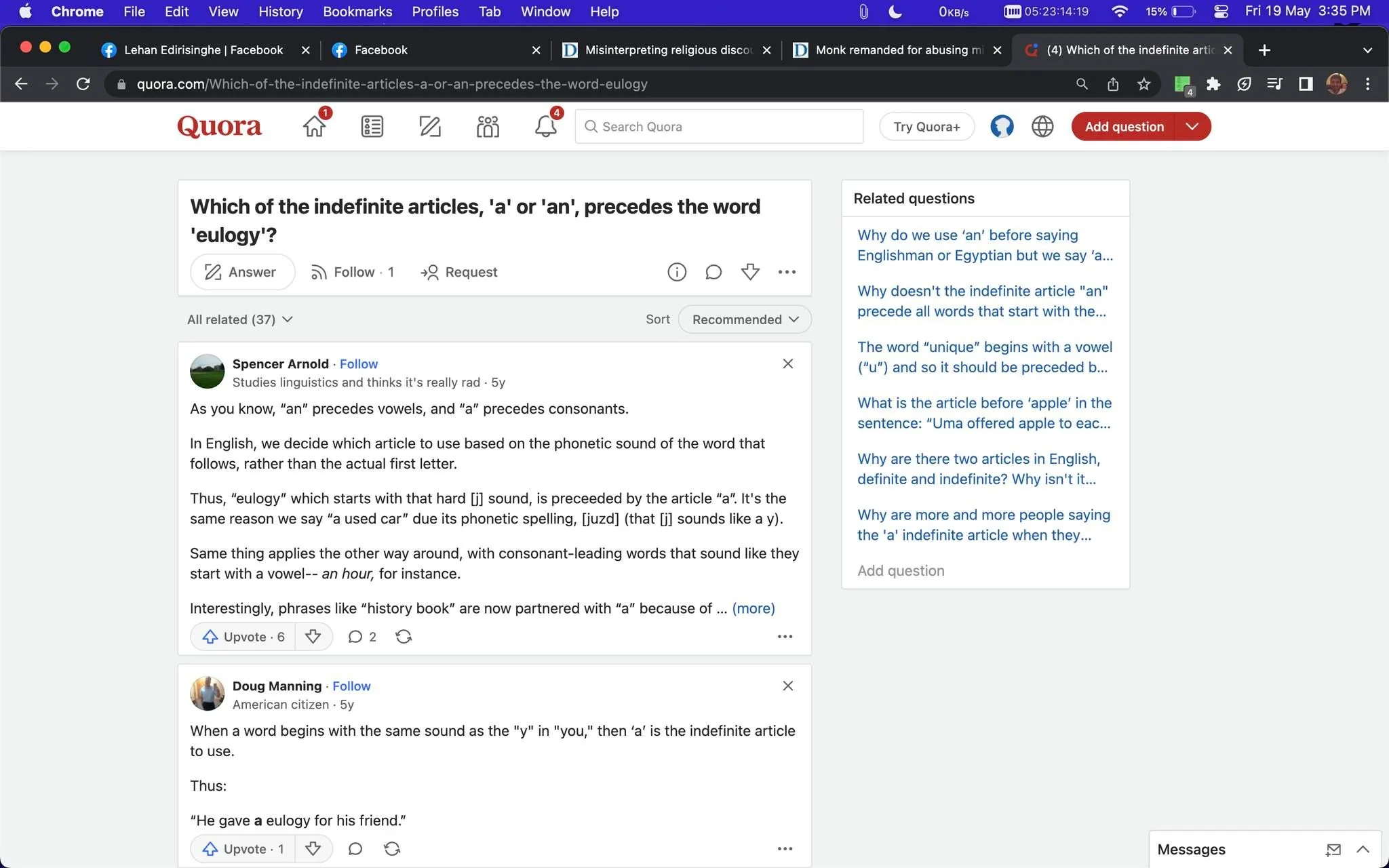Click the Try Quora+ button

[x=926, y=126]
